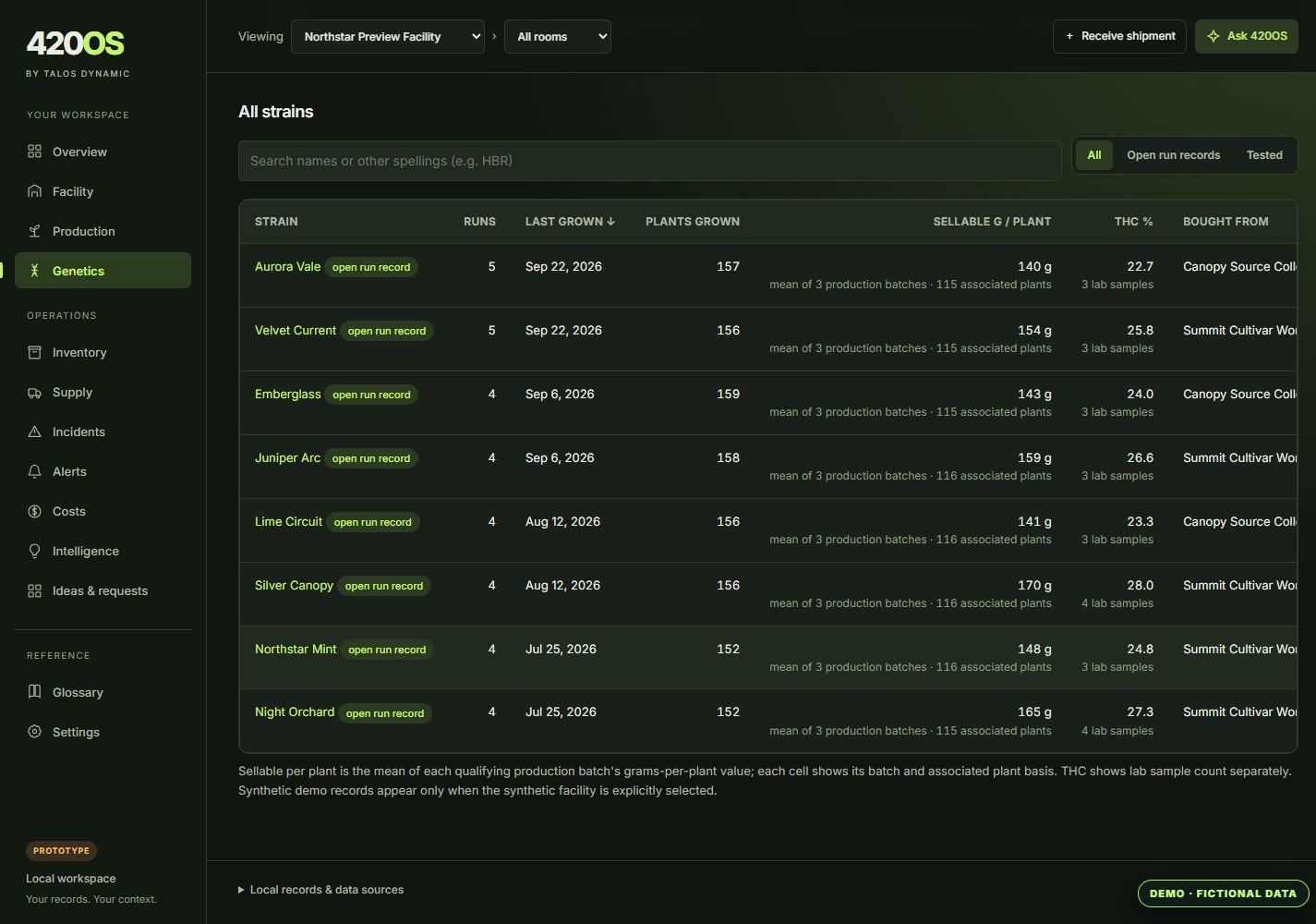Click the Ideas & requests grid icon
Image resolution: width=1316 pixels, height=924 pixels.
click(x=34, y=590)
